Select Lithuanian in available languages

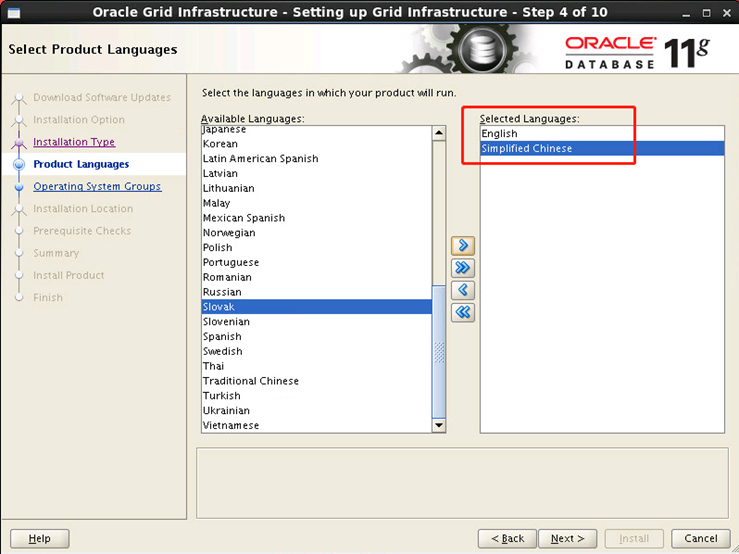click(x=316, y=188)
